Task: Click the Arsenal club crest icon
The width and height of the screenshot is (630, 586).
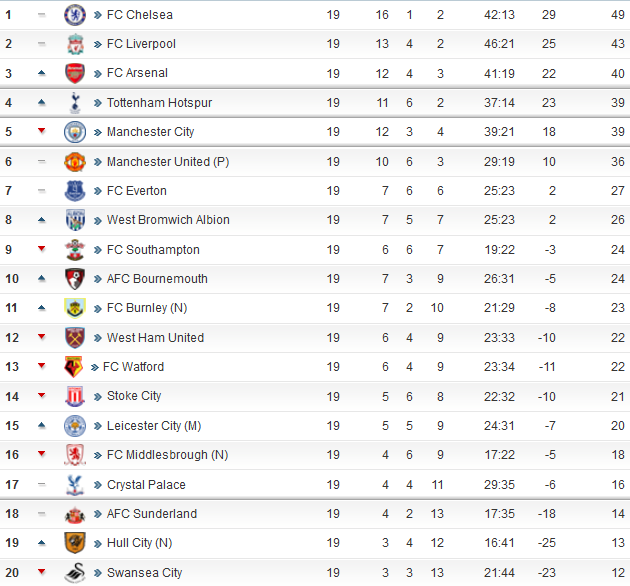Action: [75, 73]
